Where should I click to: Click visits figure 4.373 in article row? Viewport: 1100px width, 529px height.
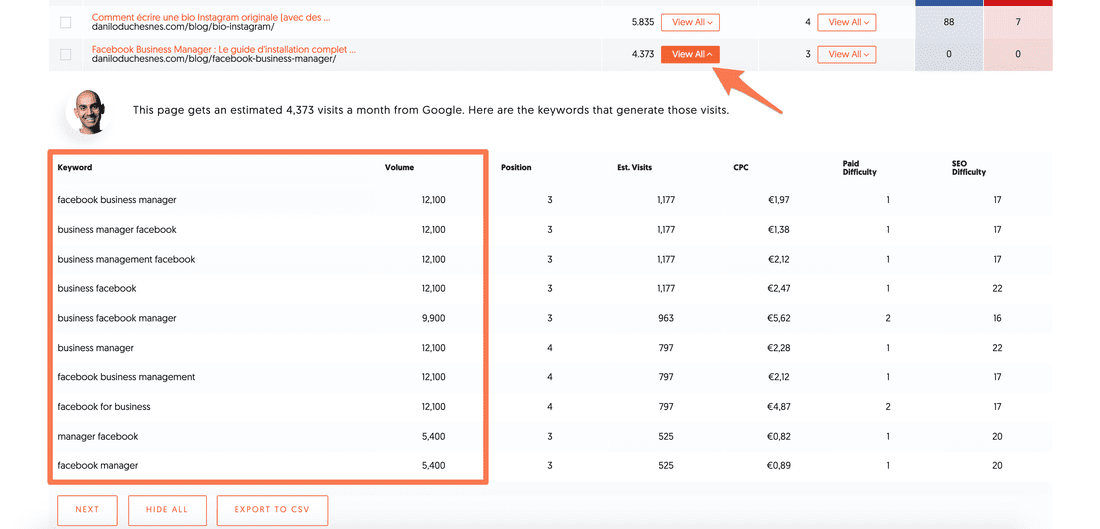(643, 54)
